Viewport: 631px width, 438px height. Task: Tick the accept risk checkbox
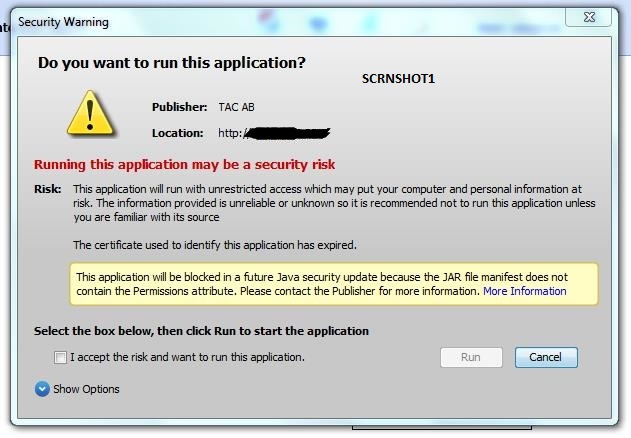click(60, 357)
